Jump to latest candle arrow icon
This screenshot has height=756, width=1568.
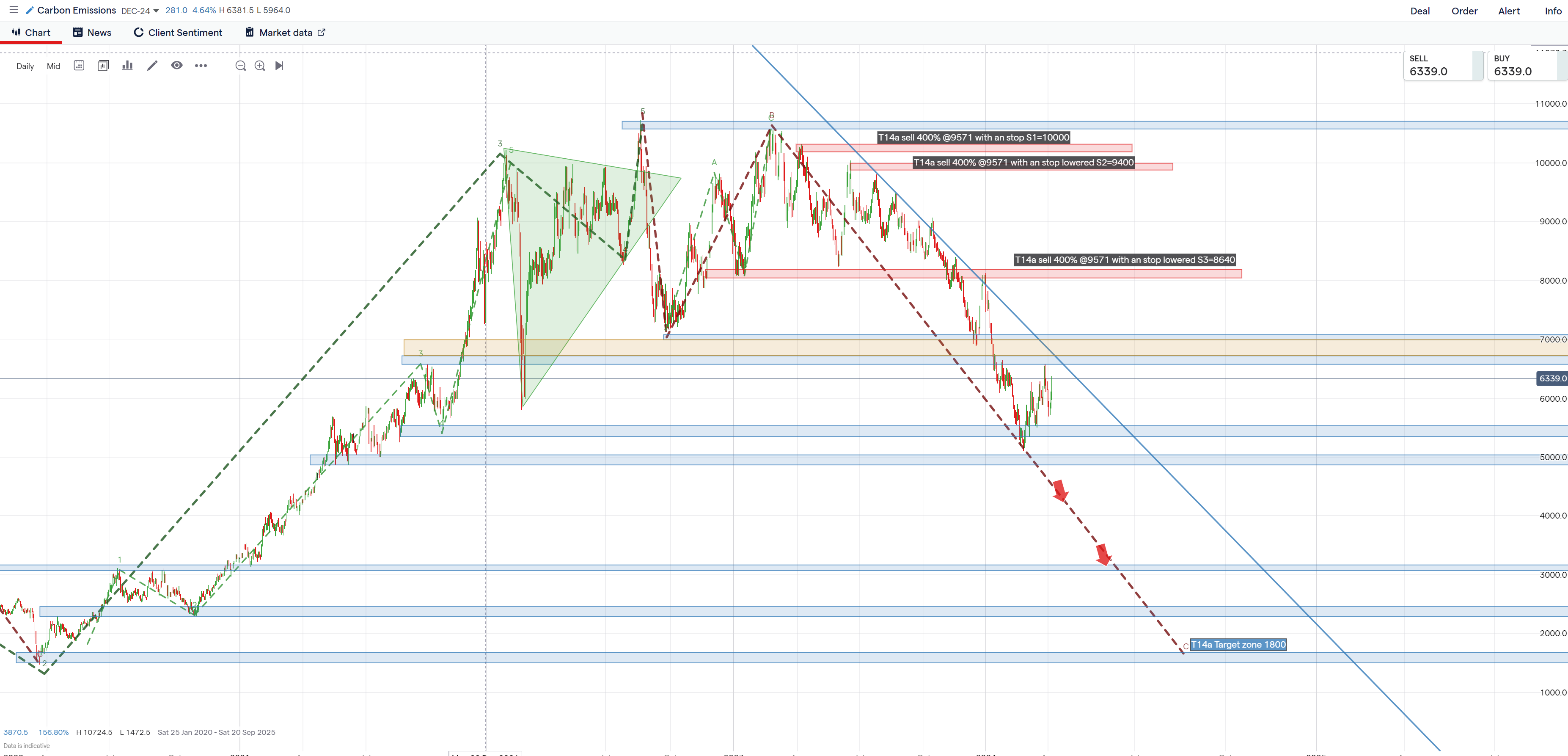(x=279, y=66)
